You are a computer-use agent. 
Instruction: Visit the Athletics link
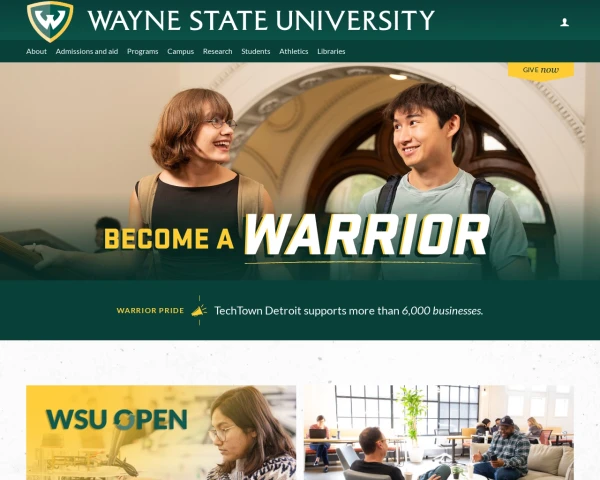click(x=293, y=51)
